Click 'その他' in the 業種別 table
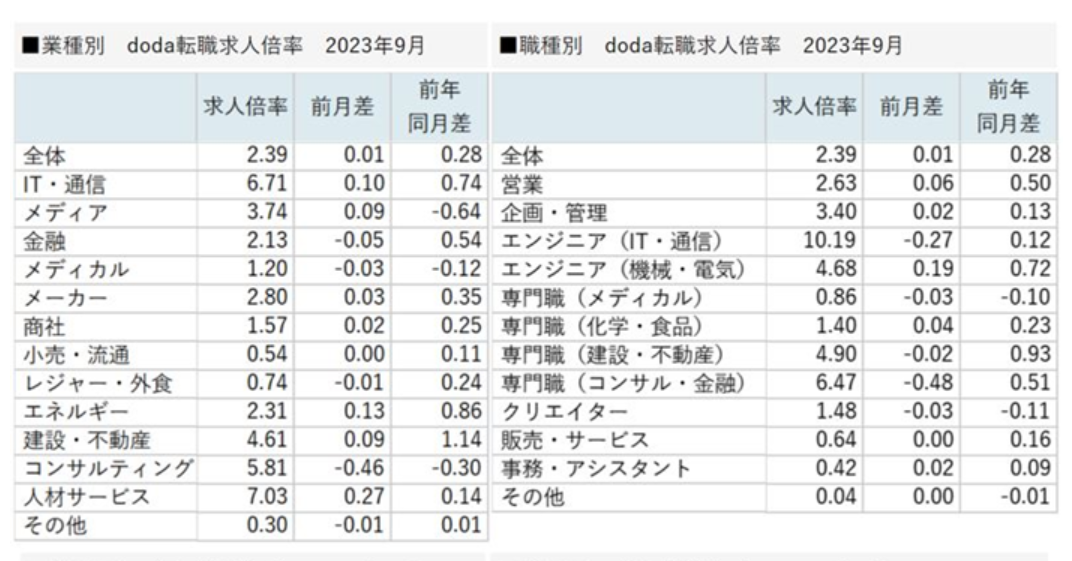This screenshot has width=1072, height=561. (55, 526)
